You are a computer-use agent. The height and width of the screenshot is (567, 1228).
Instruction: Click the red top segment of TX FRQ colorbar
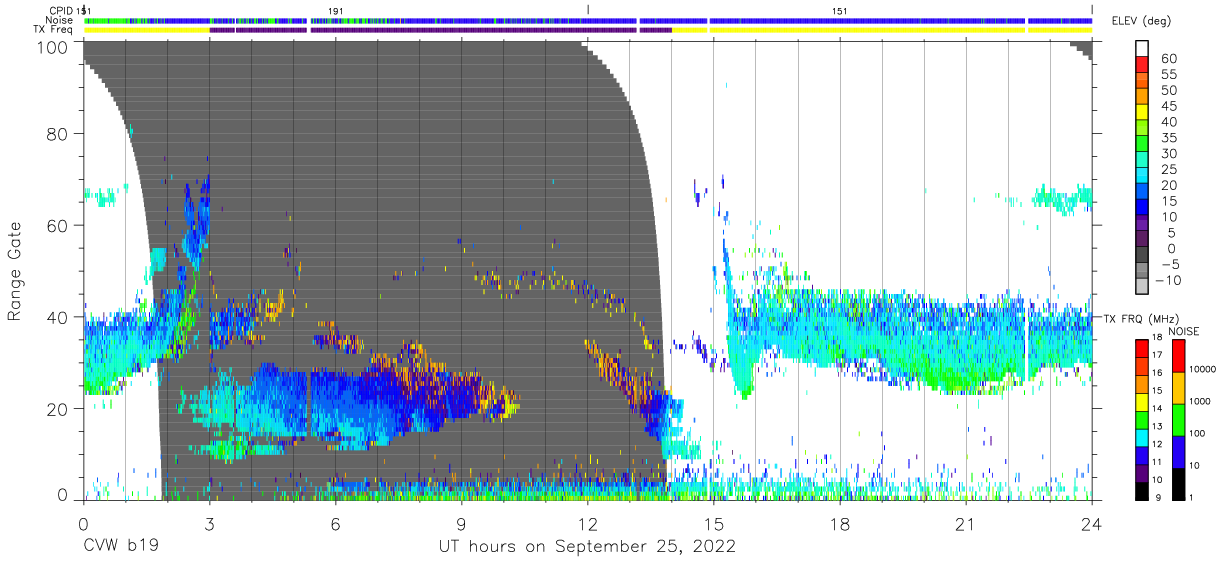(x=1142, y=349)
